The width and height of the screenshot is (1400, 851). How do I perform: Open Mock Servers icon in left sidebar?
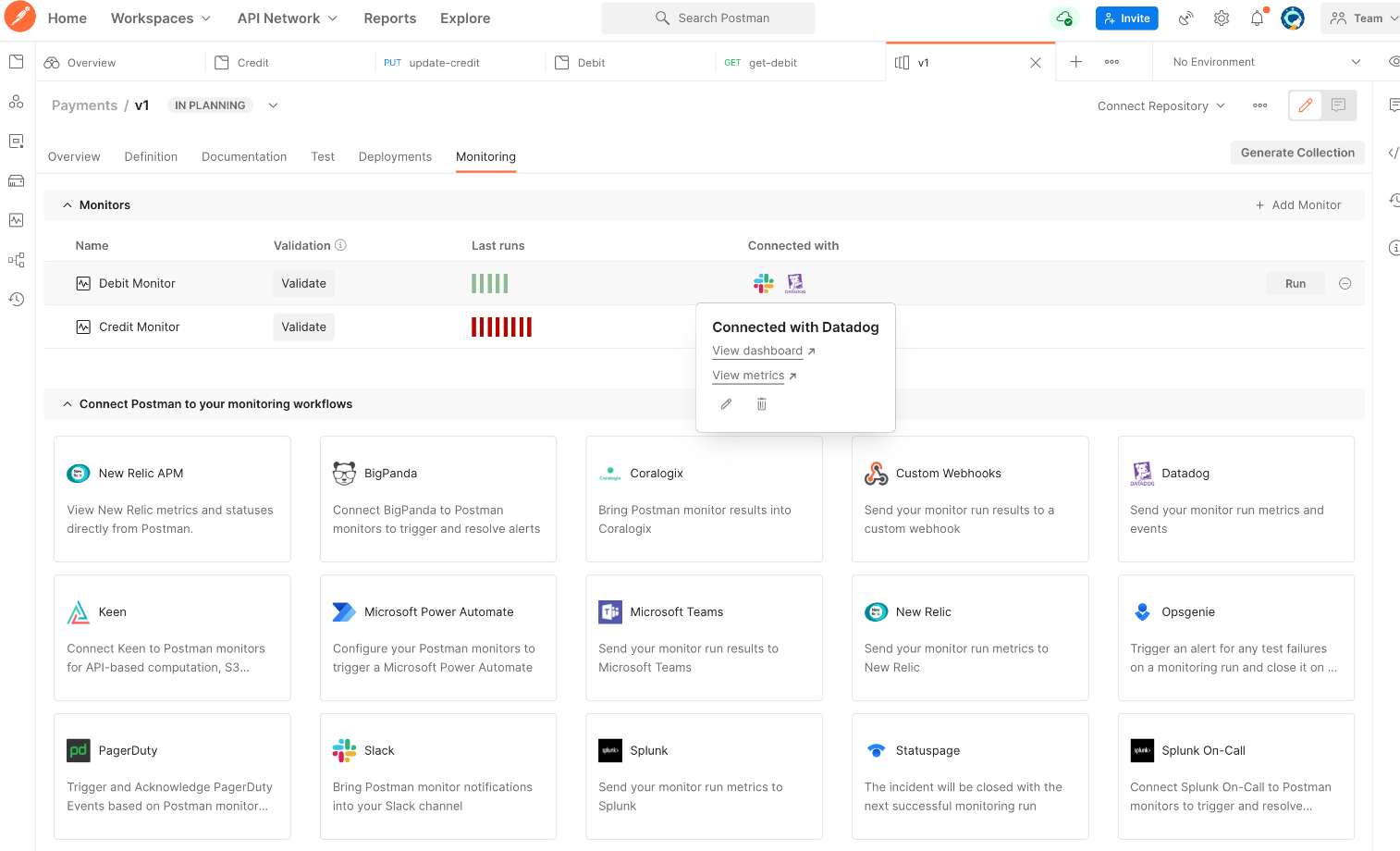click(x=16, y=180)
